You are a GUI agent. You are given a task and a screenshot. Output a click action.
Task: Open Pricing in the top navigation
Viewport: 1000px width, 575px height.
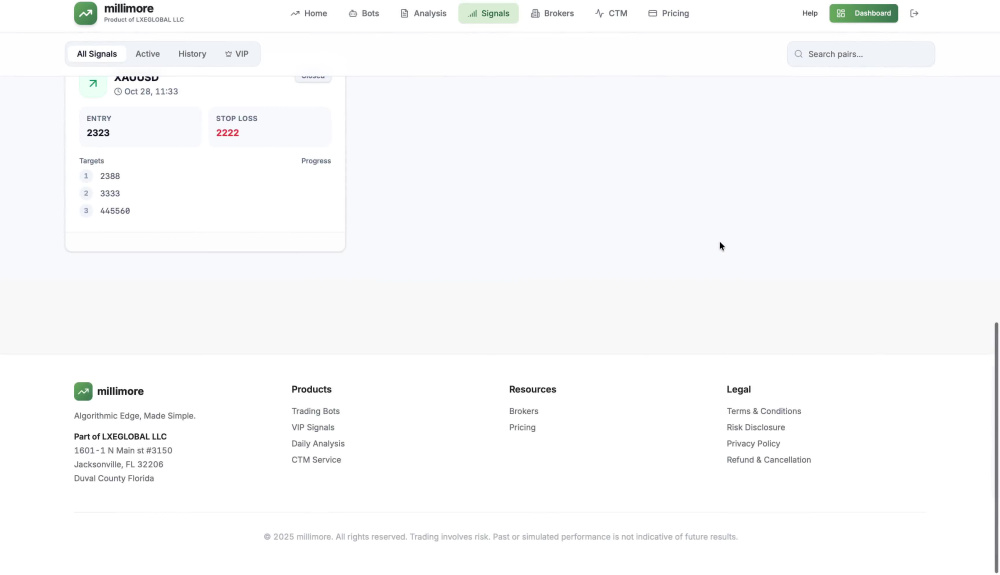(668, 13)
